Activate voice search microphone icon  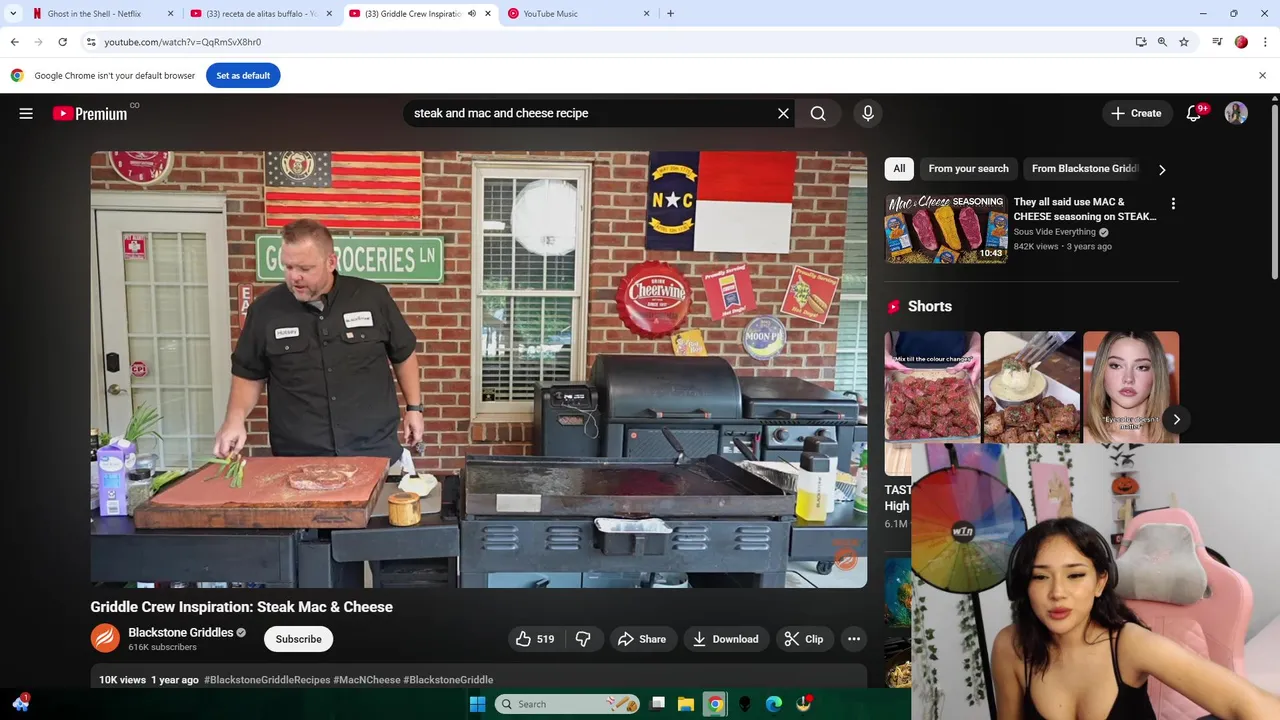pyautogui.click(x=868, y=113)
